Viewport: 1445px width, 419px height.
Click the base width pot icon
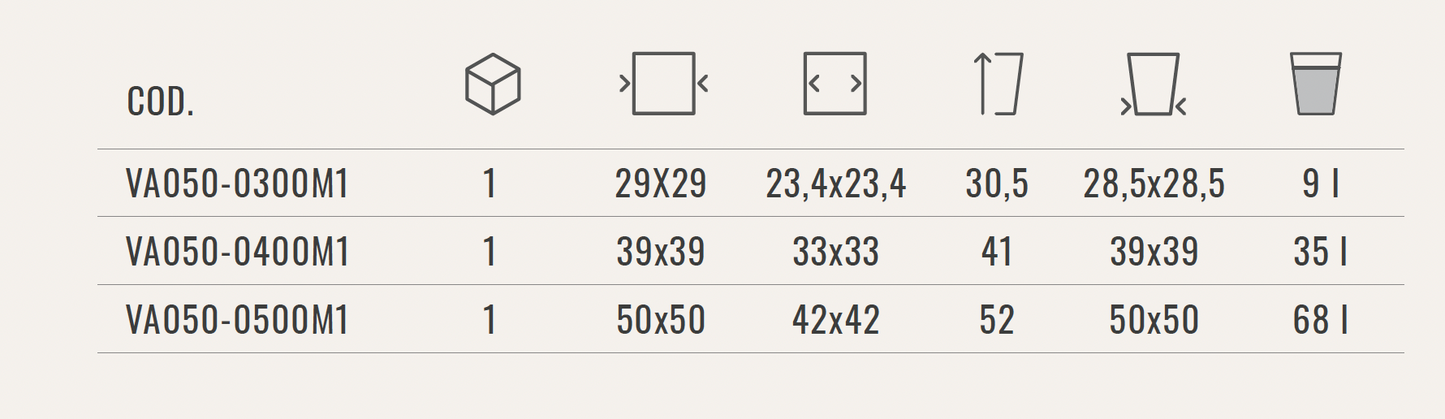[1153, 85]
